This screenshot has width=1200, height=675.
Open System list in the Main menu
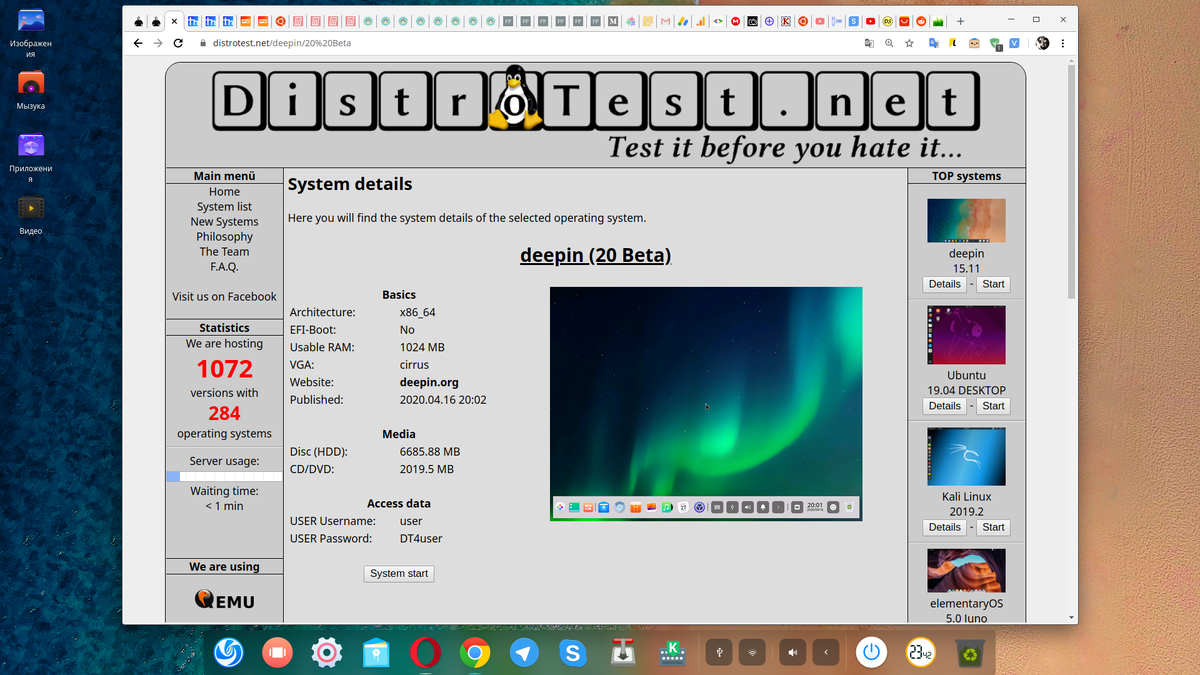tap(224, 207)
